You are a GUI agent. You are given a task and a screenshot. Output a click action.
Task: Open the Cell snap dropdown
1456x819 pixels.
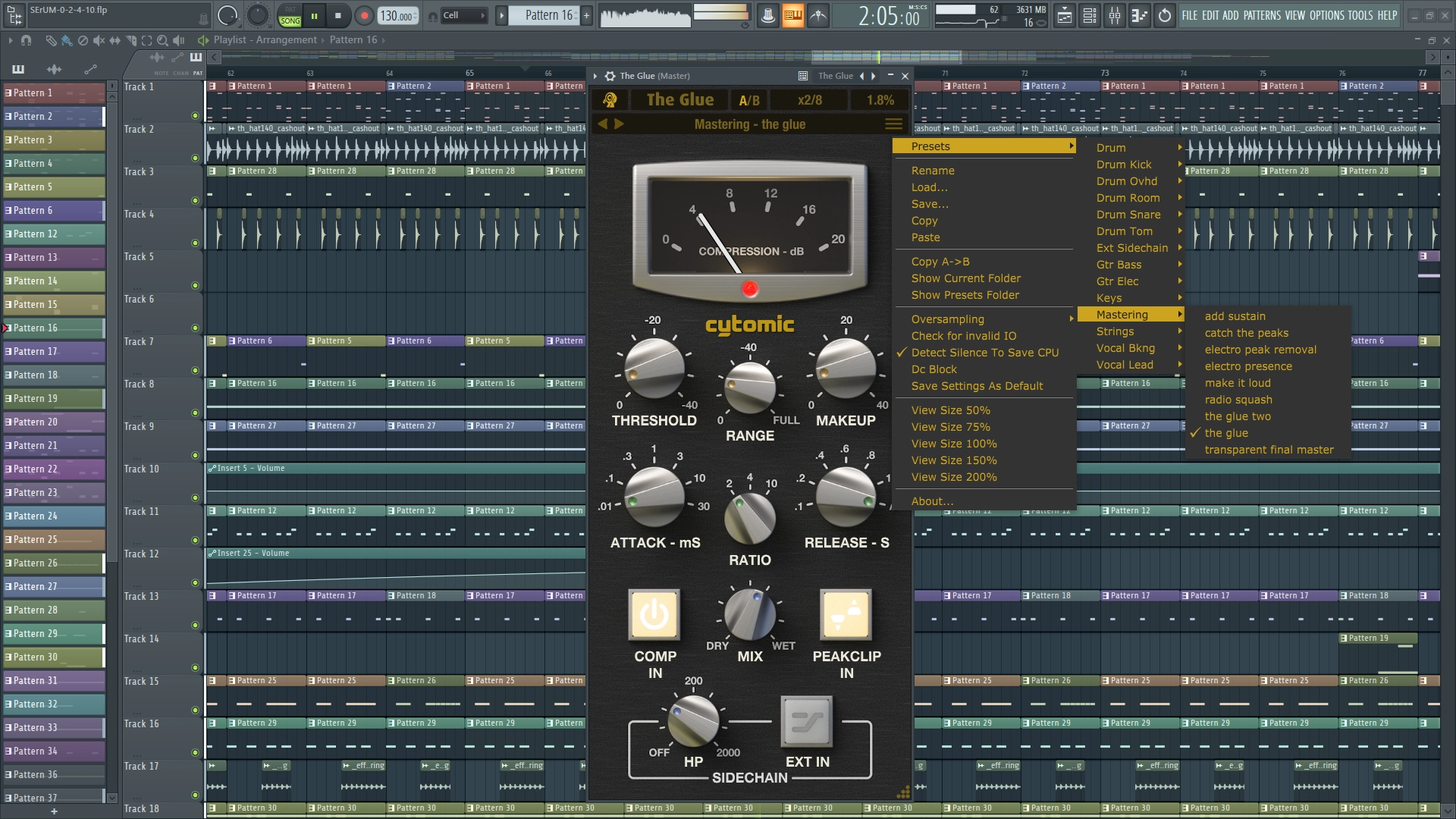point(464,15)
